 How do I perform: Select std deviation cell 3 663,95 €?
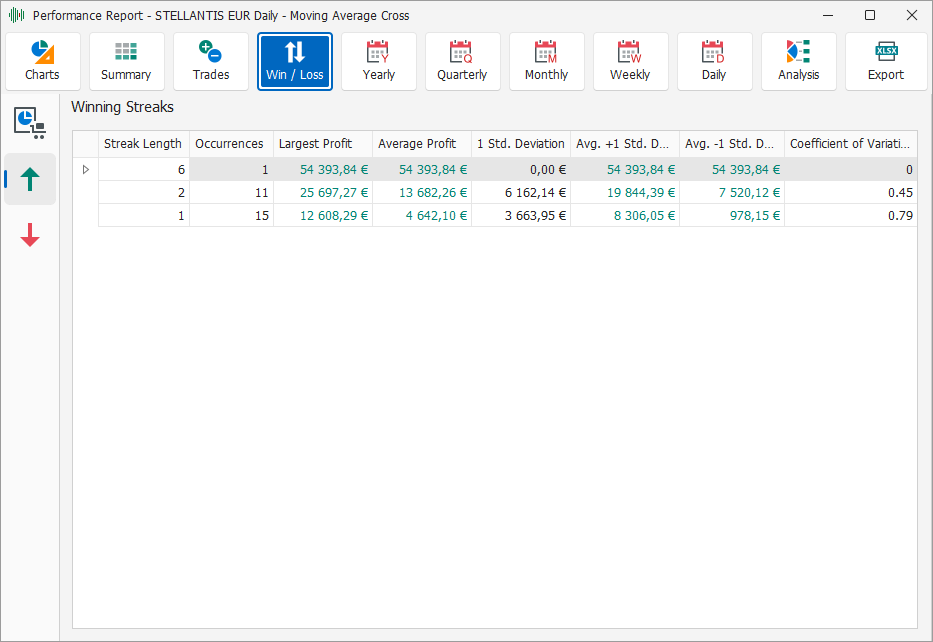coord(521,215)
